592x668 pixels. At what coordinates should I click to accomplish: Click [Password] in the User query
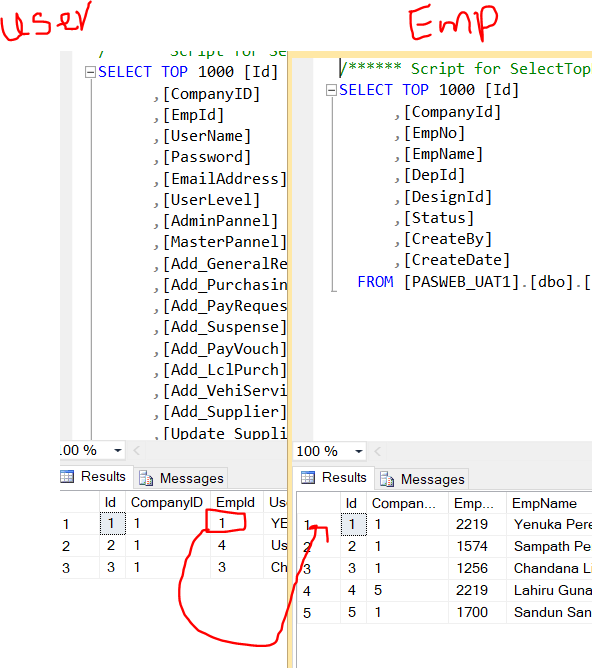tap(207, 157)
